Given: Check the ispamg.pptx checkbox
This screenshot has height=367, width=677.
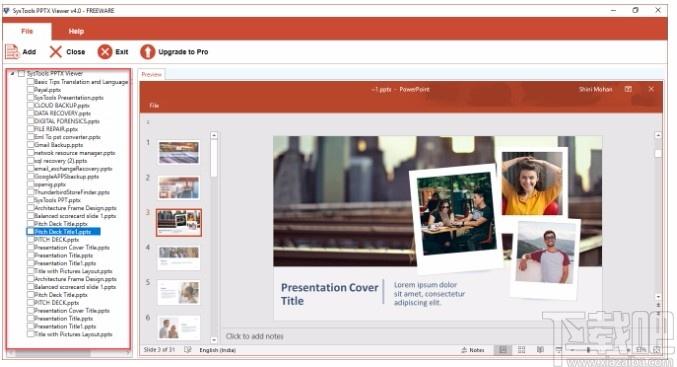Looking at the screenshot, I should [30, 184].
